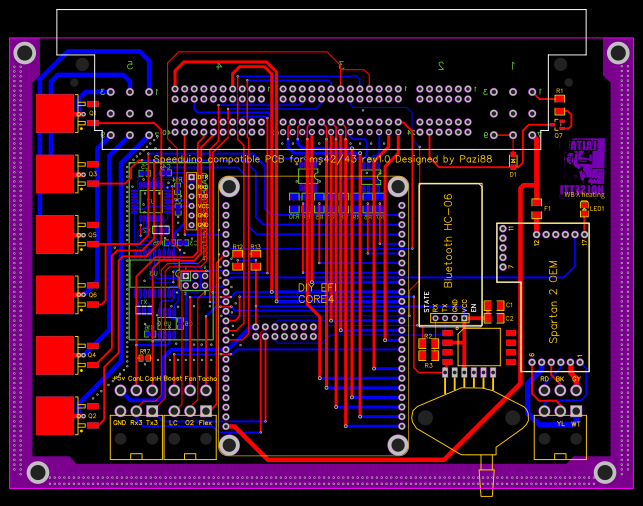Click the R12 resistor designator
The image size is (643, 506).
(x=237, y=246)
